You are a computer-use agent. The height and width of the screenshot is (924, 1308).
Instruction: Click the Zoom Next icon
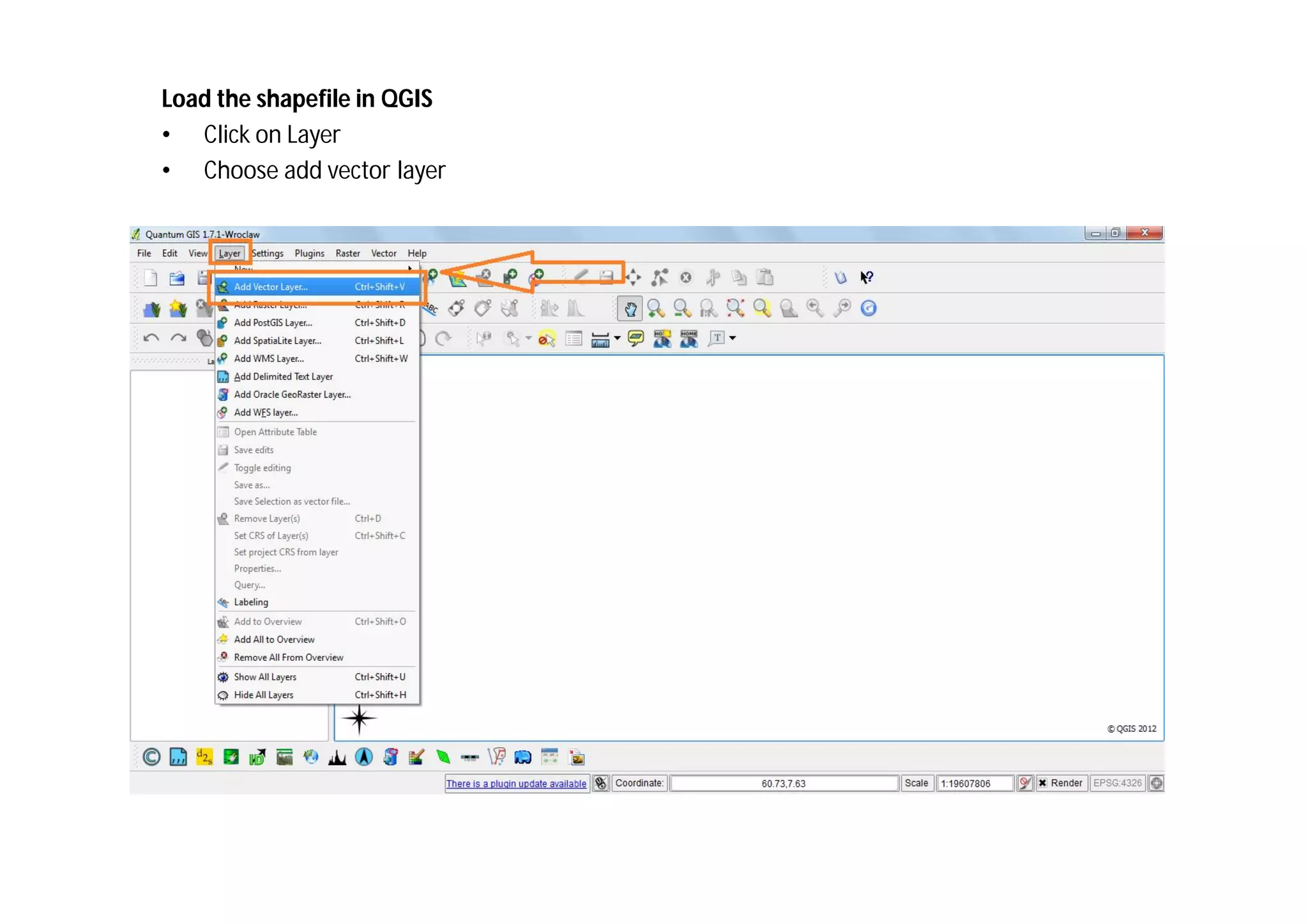(842, 308)
